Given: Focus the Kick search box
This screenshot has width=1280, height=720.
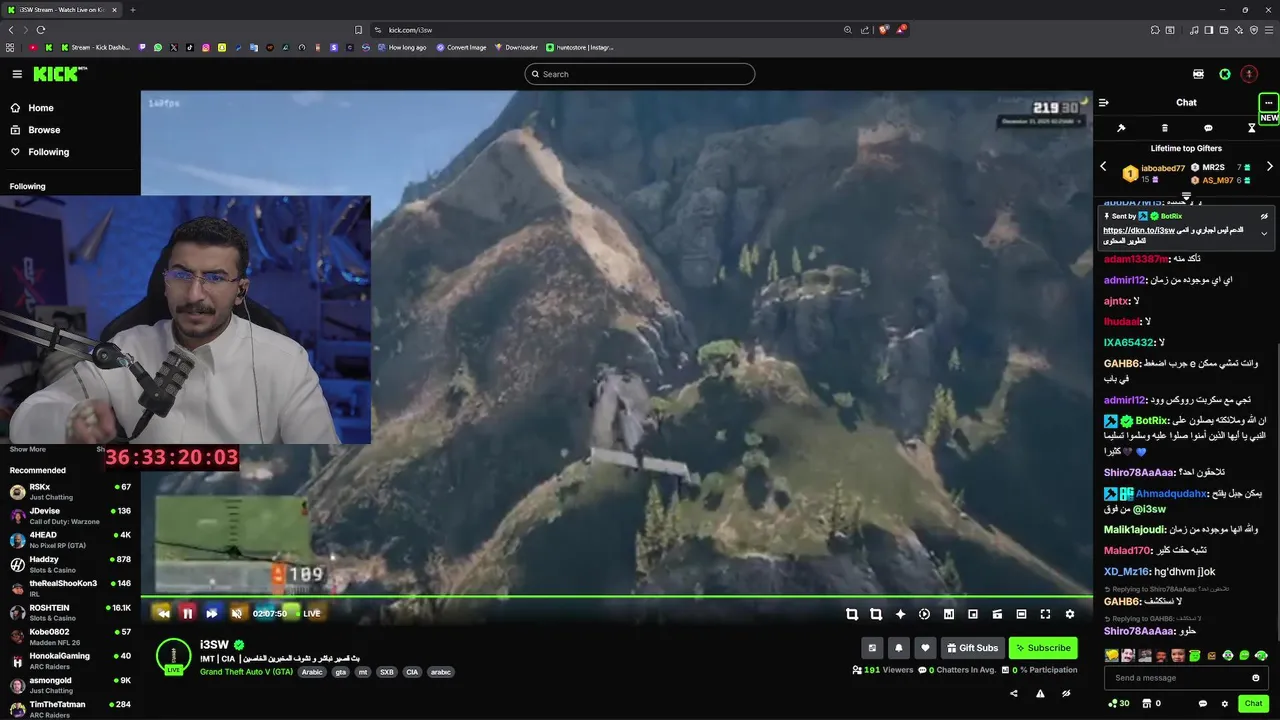Looking at the screenshot, I should click(x=640, y=74).
